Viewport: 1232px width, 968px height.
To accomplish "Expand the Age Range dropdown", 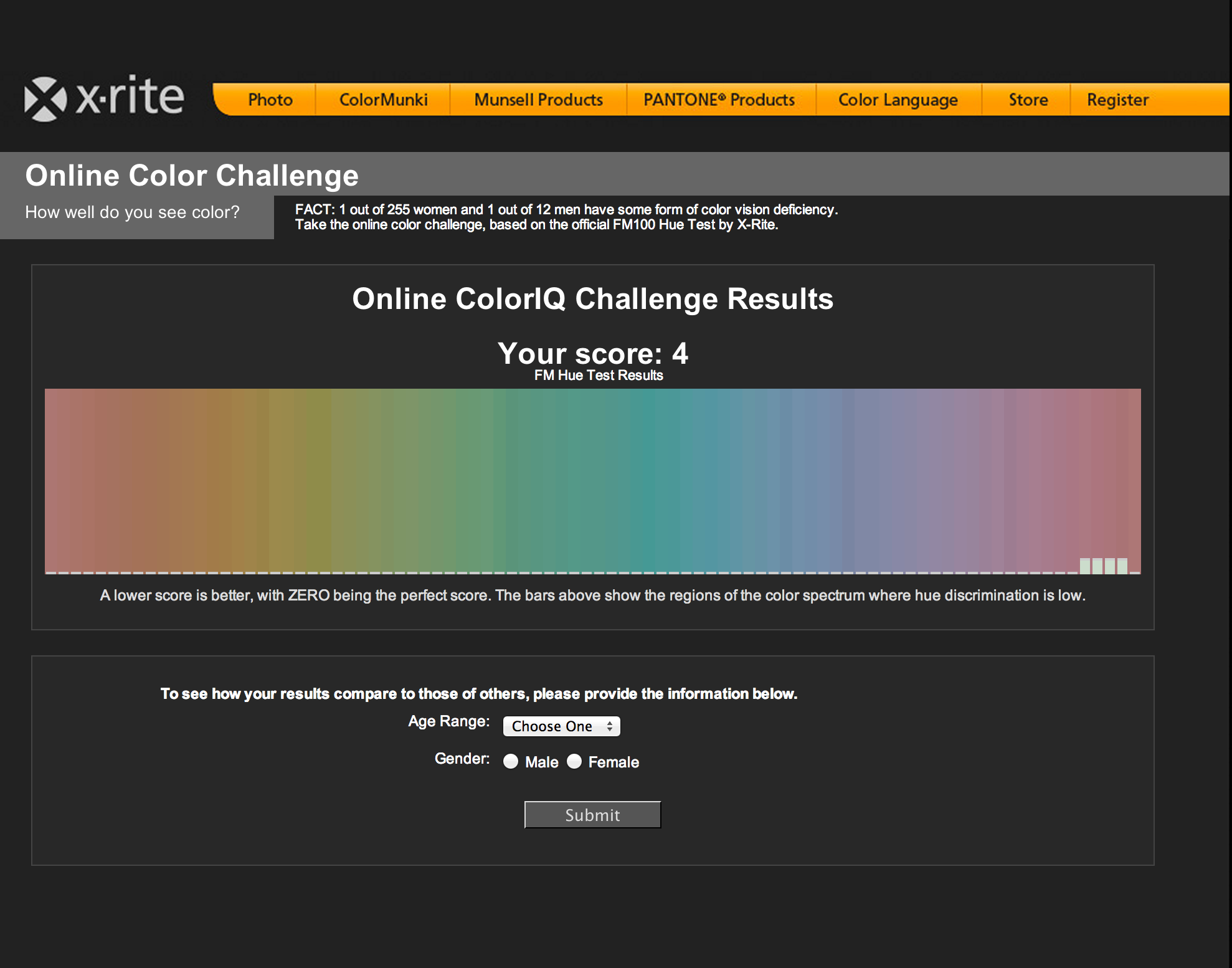I will coord(561,726).
